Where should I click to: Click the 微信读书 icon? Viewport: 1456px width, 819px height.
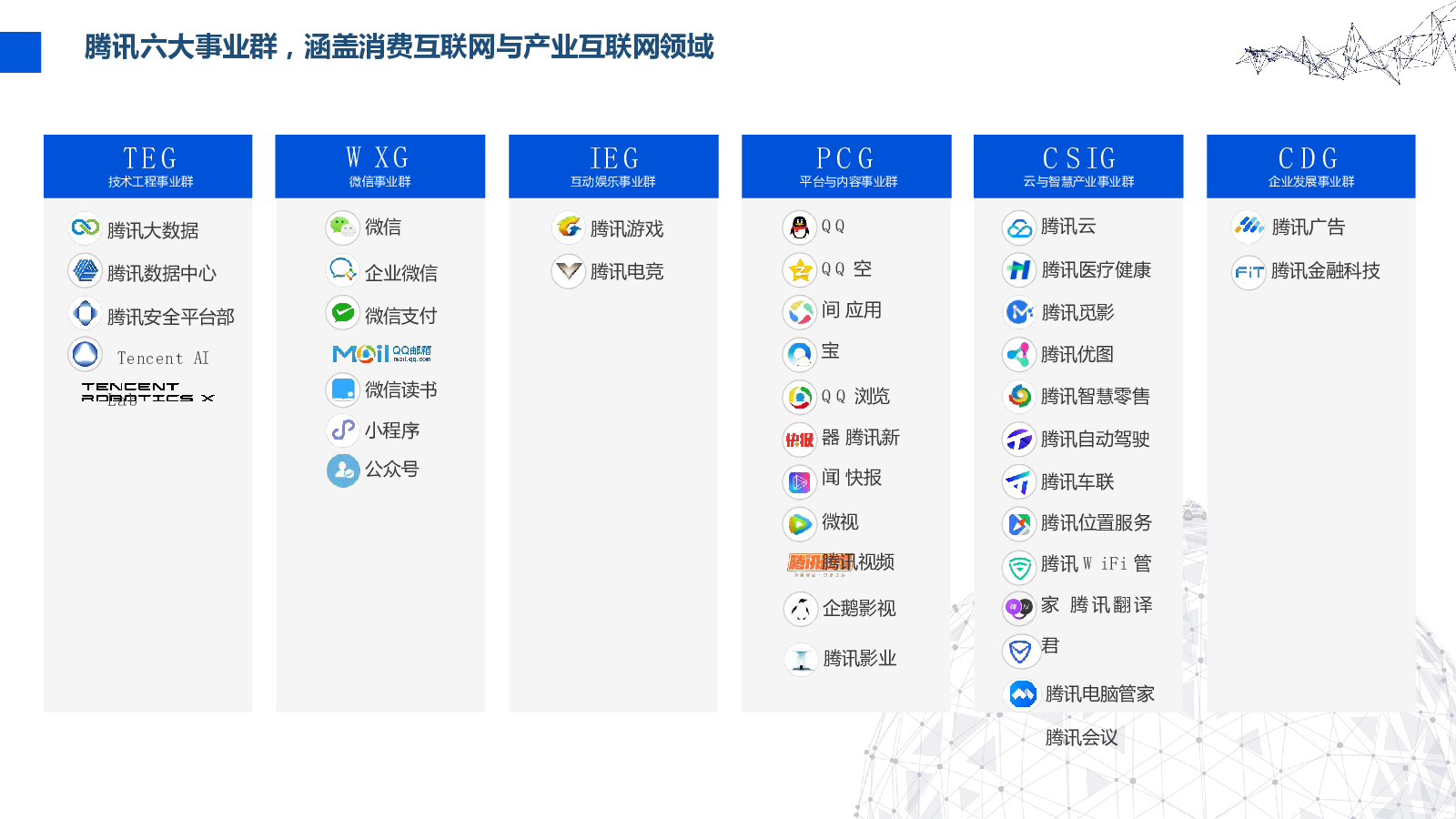[x=343, y=389]
